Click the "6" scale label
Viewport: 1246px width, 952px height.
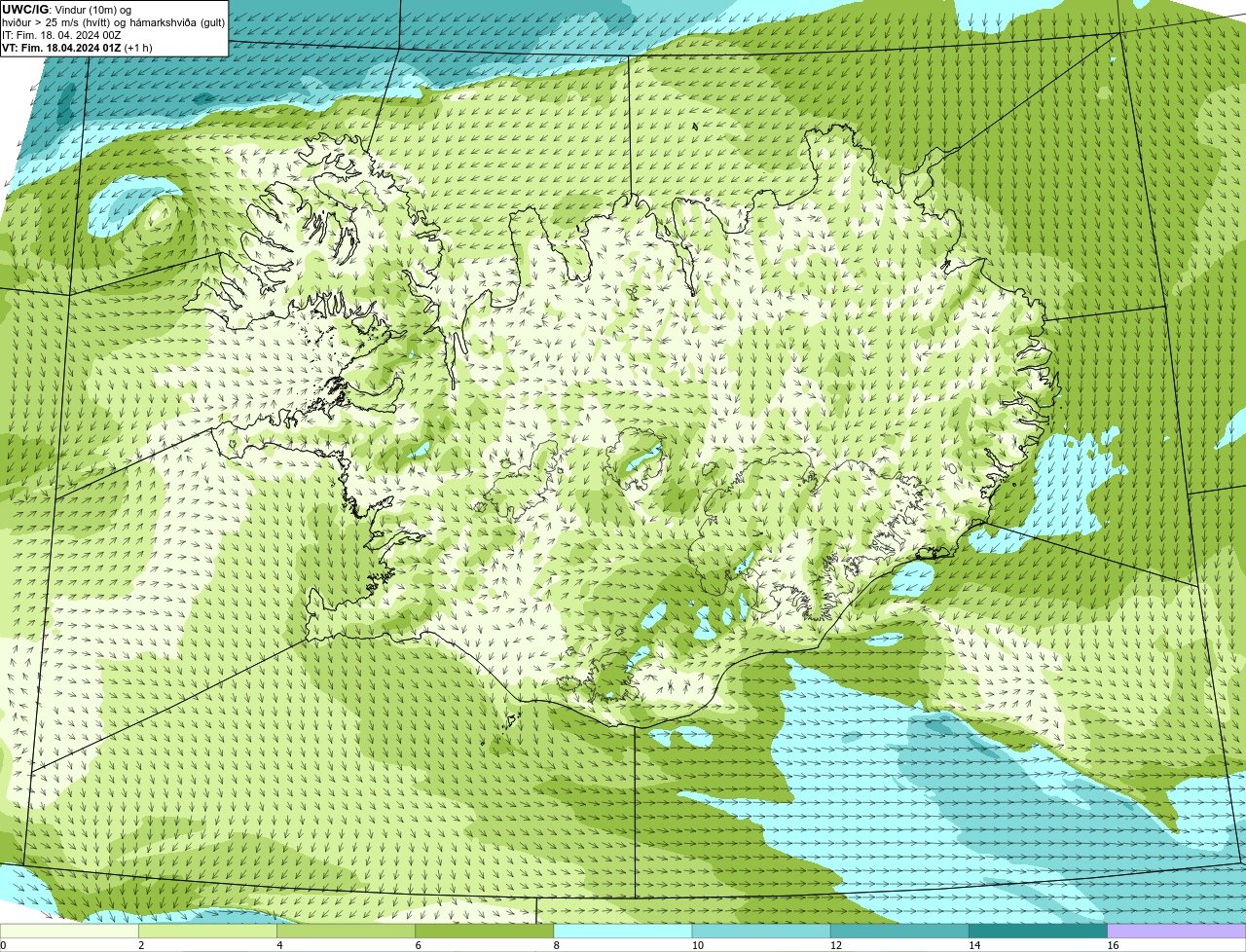coord(419,945)
